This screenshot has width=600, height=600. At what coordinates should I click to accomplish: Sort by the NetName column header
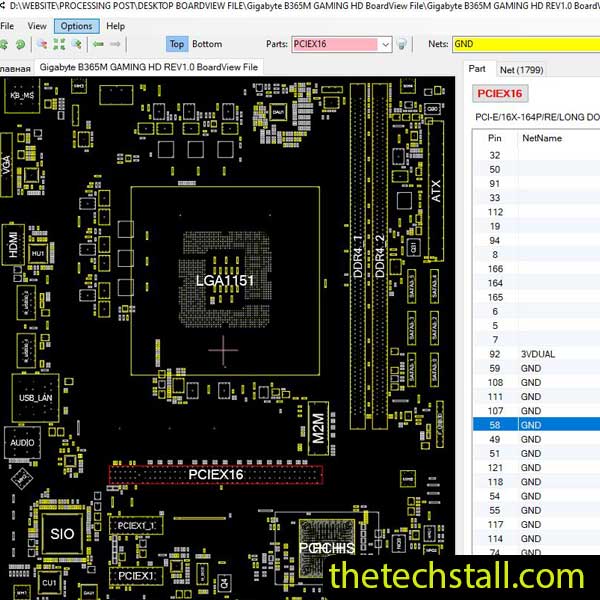point(541,138)
